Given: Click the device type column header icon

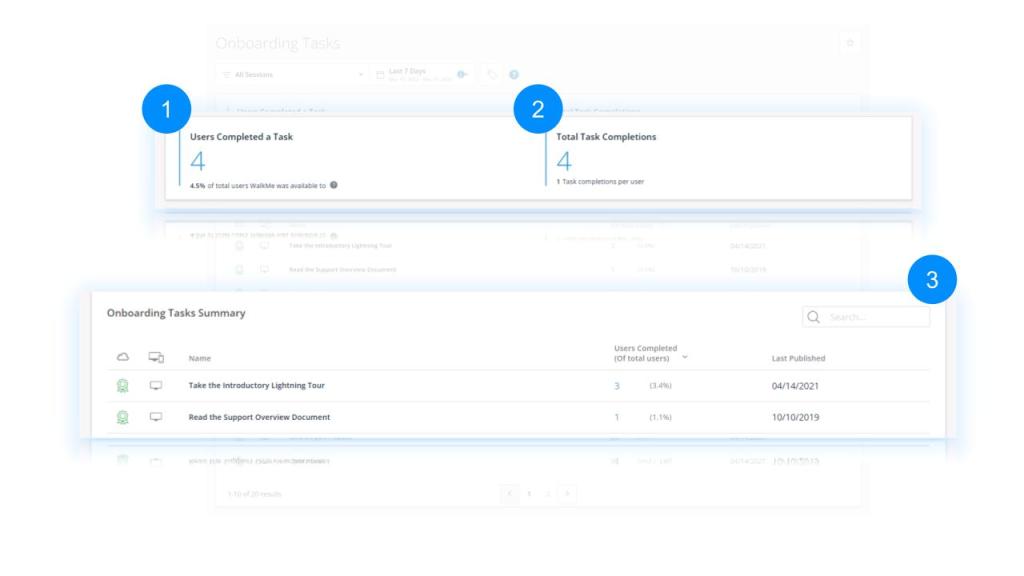Looking at the screenshot, I should (x=156, y=357).
